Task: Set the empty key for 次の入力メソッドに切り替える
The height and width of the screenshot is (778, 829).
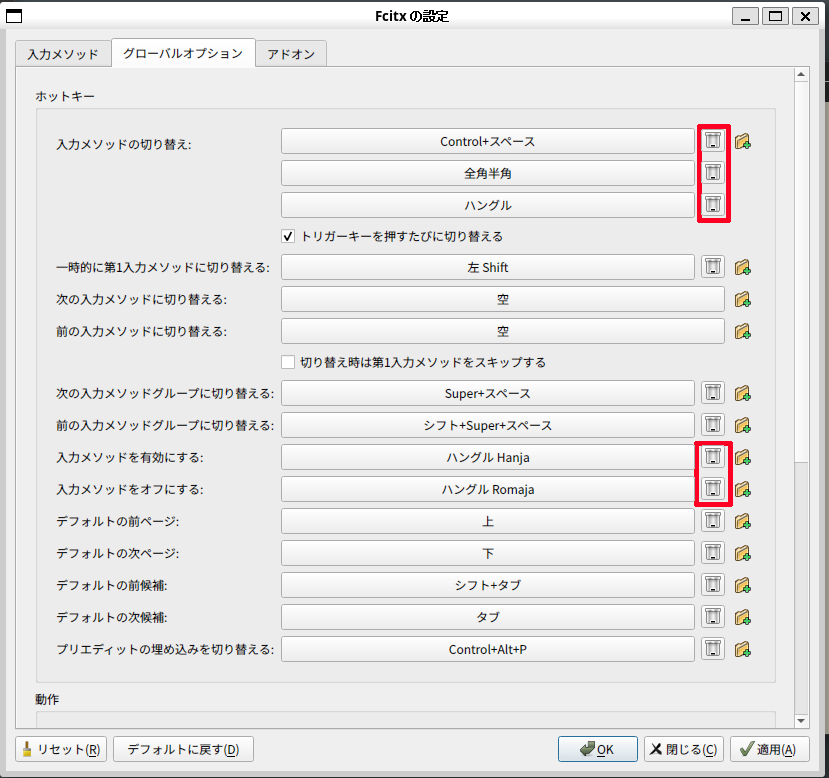Action: [x=503, y=299]
